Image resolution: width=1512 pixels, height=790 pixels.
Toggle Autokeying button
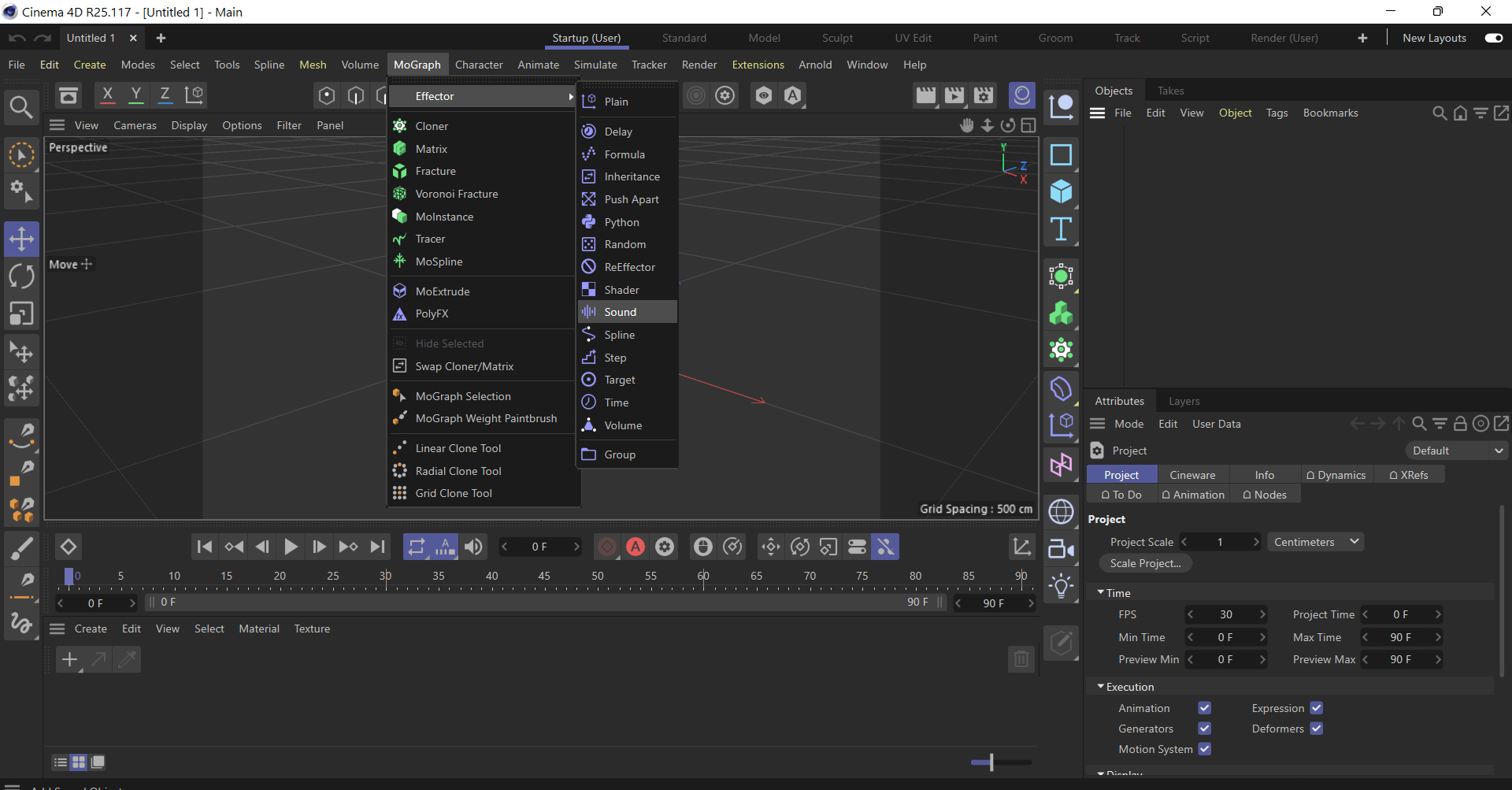[x=636, y=547]
